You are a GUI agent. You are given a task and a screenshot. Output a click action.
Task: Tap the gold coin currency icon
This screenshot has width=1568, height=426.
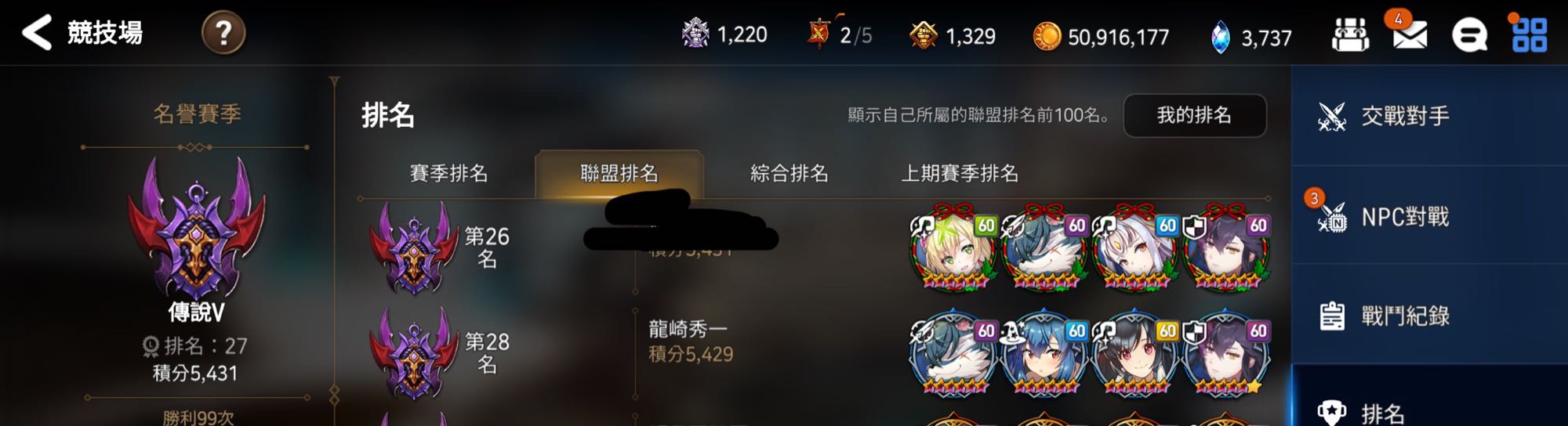[1047, 36]
